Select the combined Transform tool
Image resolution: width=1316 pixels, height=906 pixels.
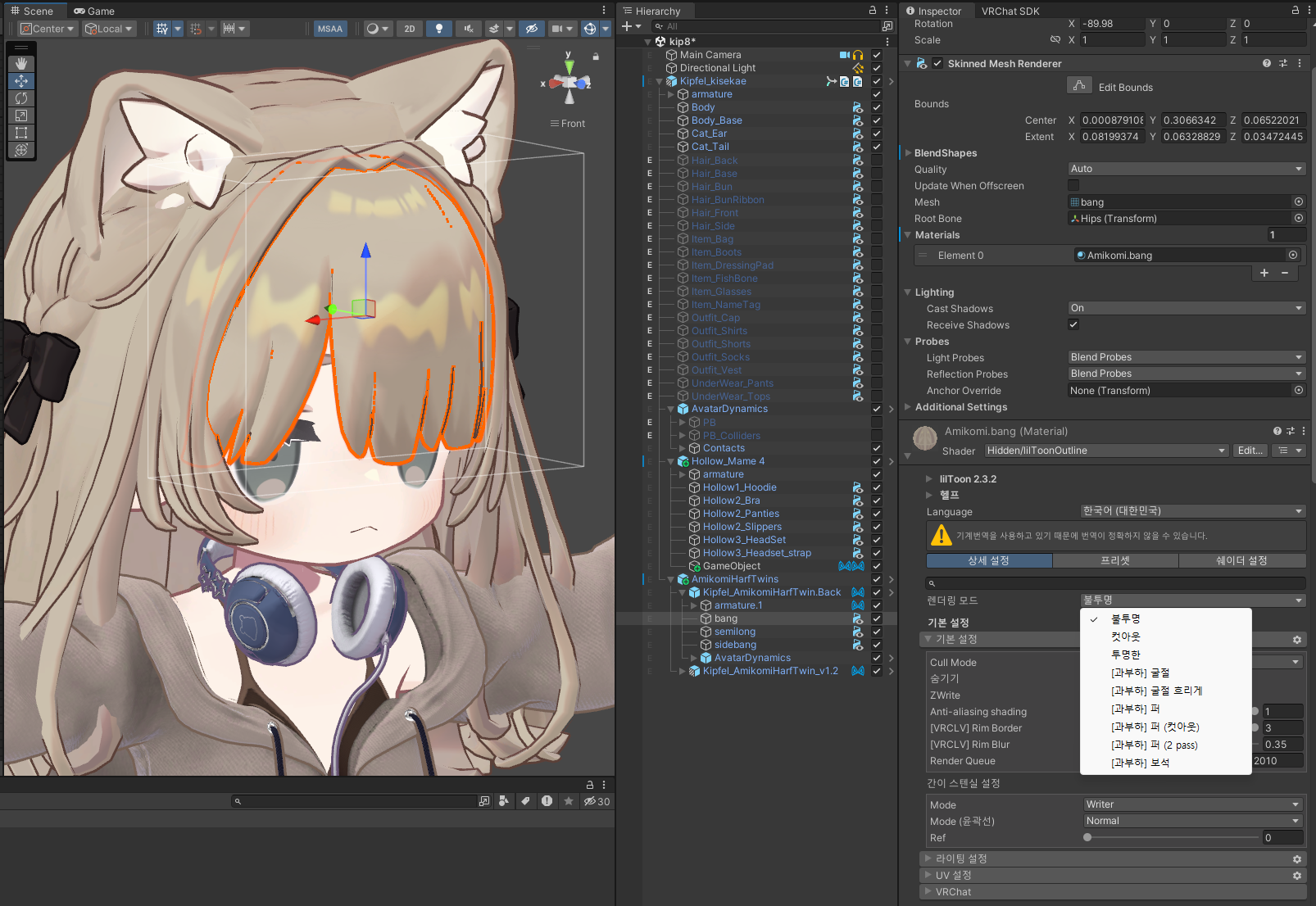tap(21, 150)
